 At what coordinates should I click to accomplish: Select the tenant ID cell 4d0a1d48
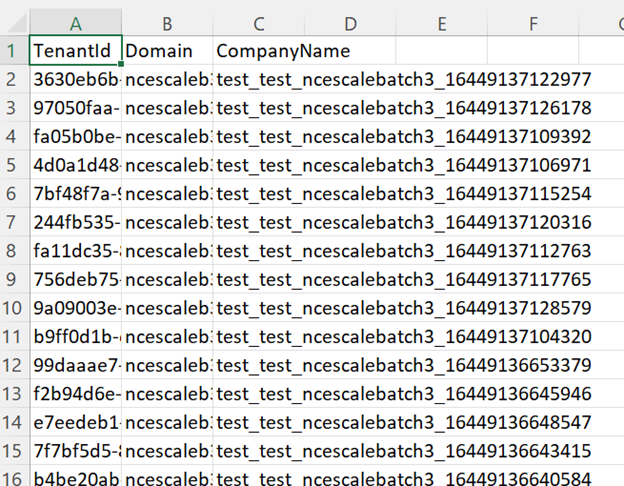(x=76, y=164)
